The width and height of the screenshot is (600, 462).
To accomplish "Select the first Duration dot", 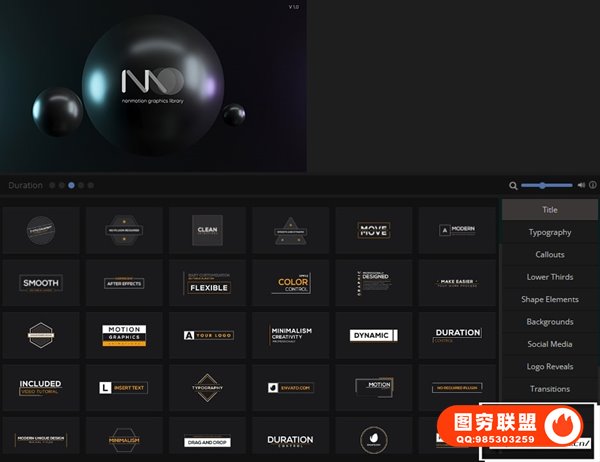I will coord(52,185).
